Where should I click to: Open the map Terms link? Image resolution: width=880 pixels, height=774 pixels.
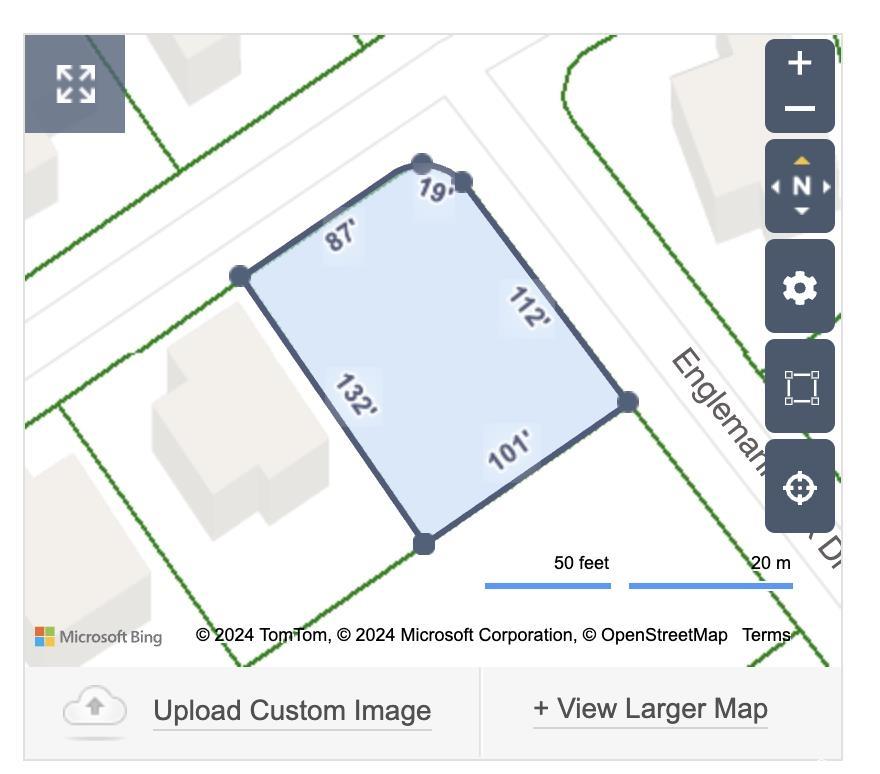pos(765,635)
